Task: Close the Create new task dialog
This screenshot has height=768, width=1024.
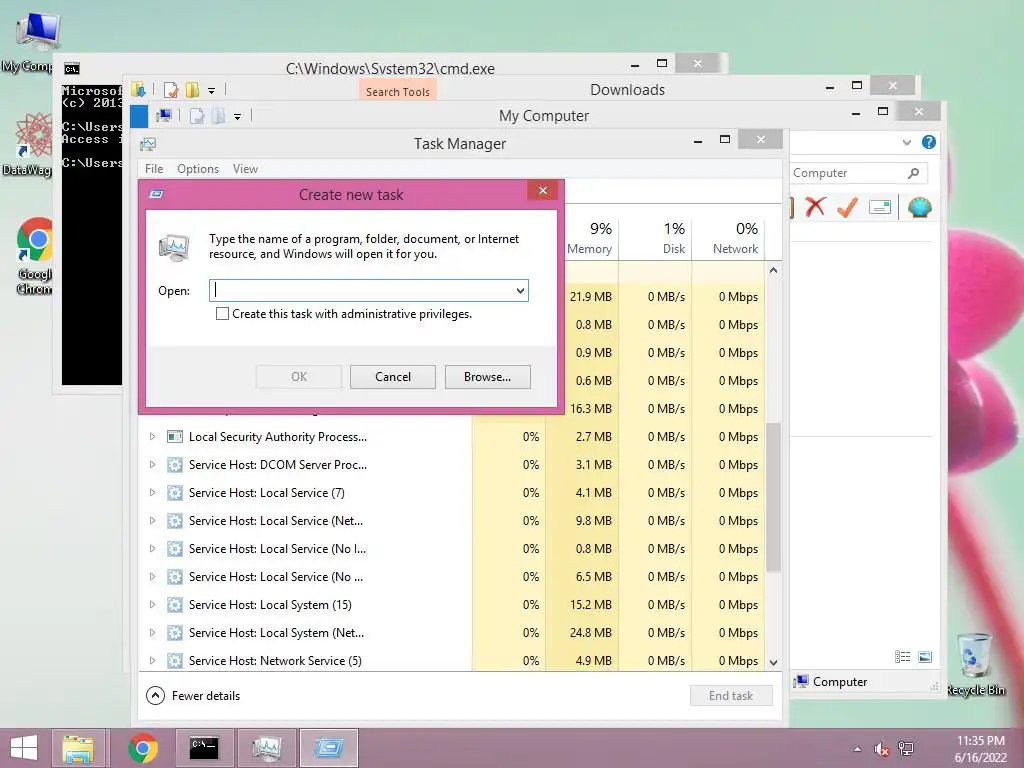Action: [543, 191]
